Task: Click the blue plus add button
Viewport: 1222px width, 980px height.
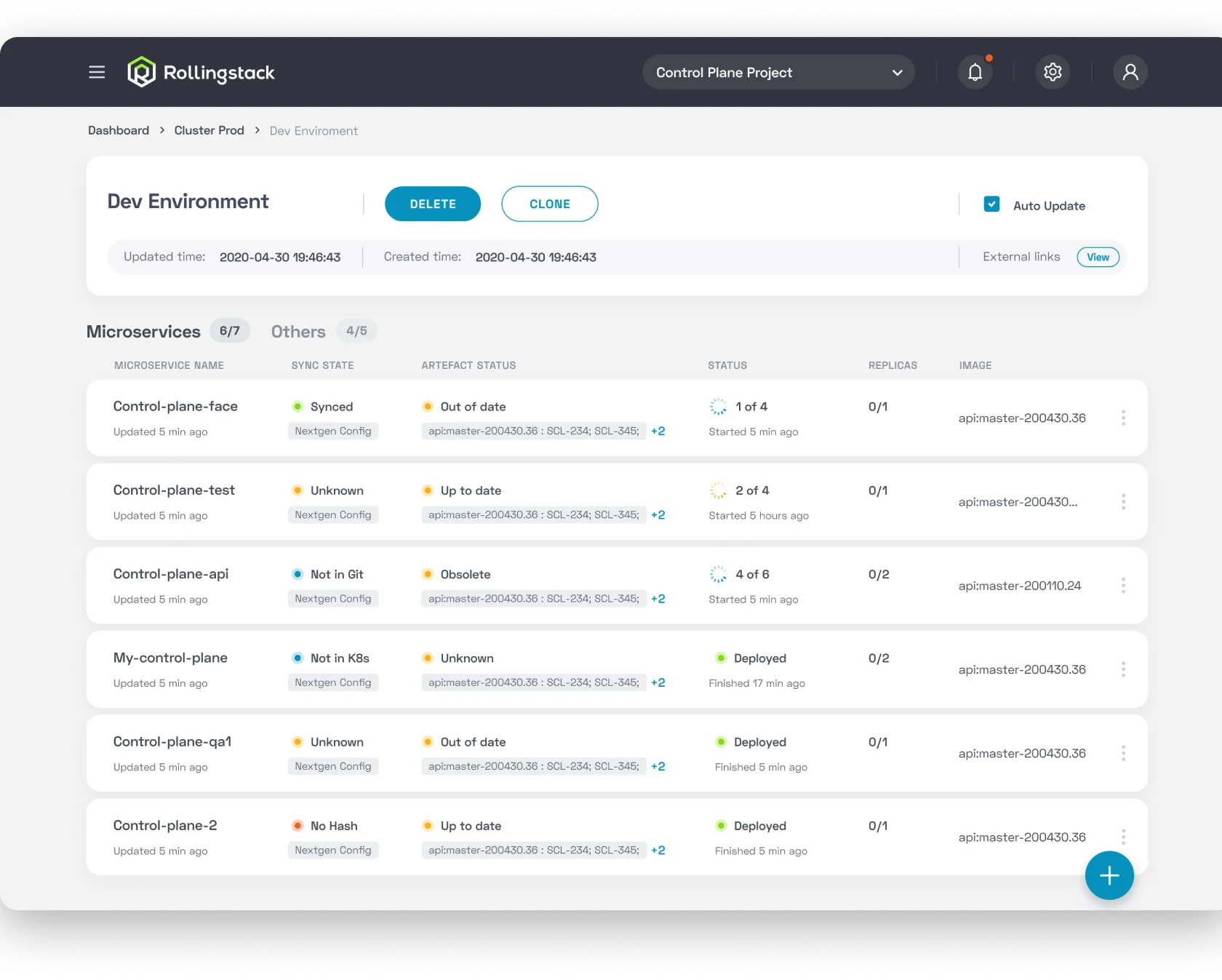Action: (x=1109, y=875)
